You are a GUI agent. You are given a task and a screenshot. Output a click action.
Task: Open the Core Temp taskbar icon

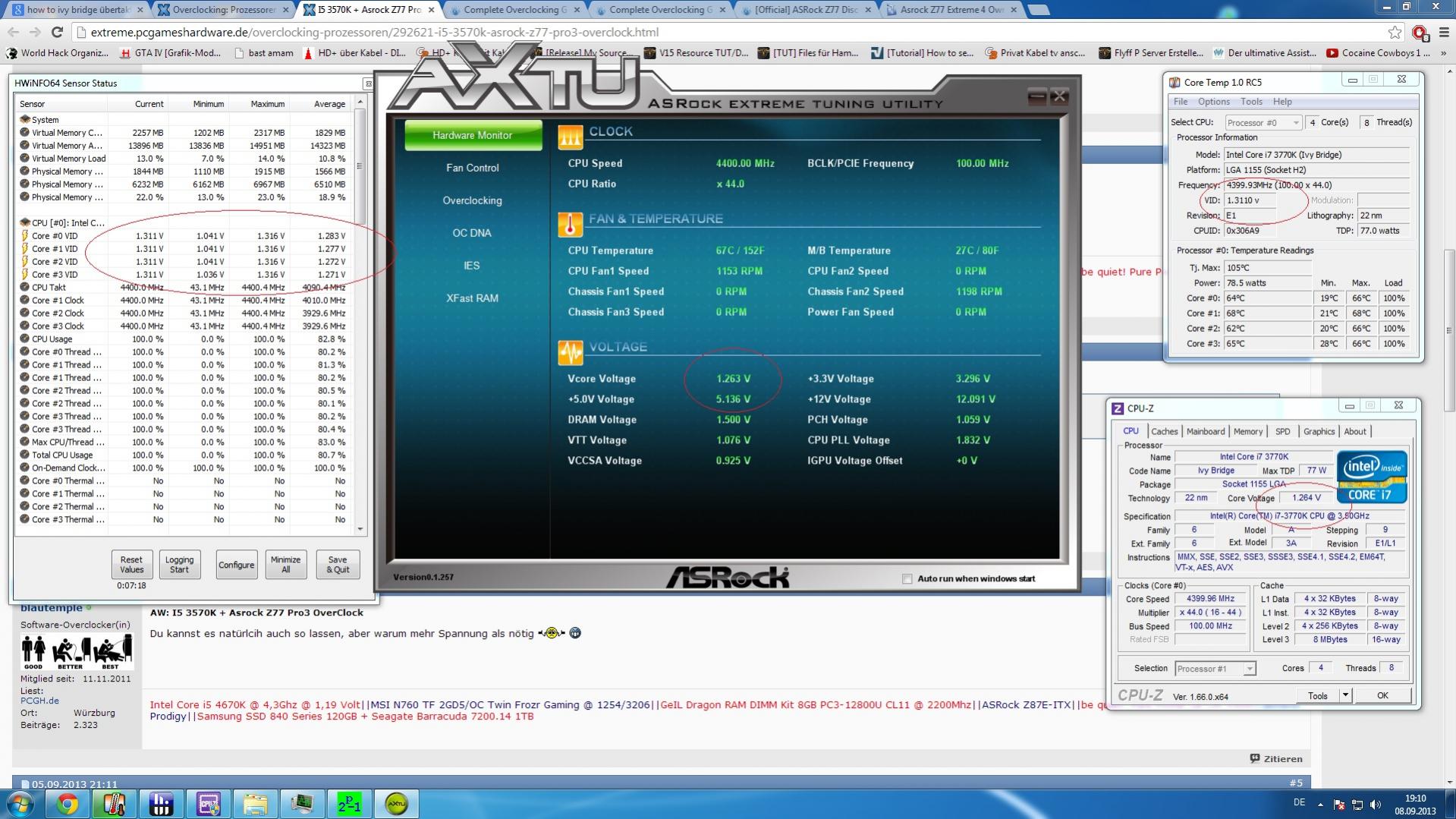[x=115, y=804]
